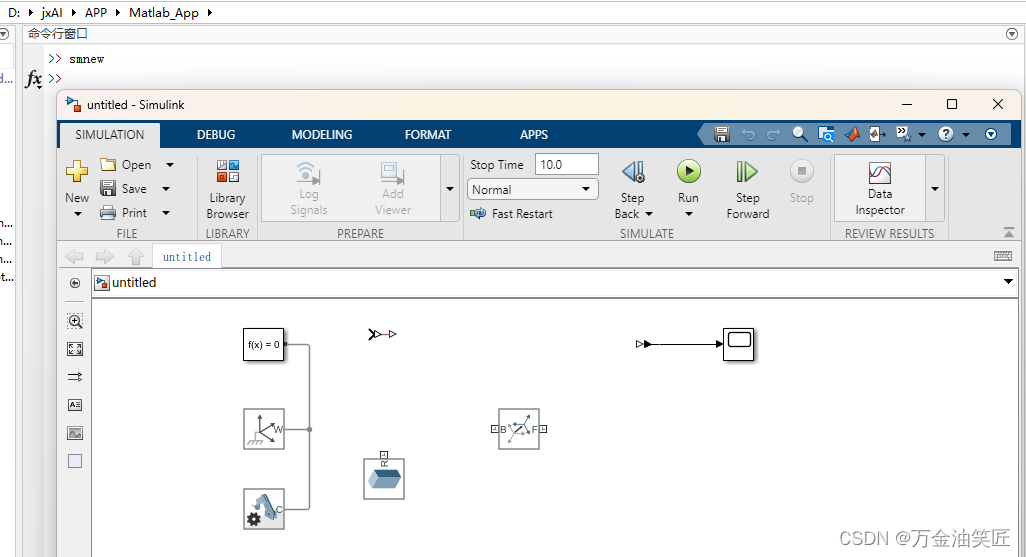Image resolution: width=1026 pixels, height=557 pixels.
Task: Open the New model dropdown arrow
Action: (77, 214)
